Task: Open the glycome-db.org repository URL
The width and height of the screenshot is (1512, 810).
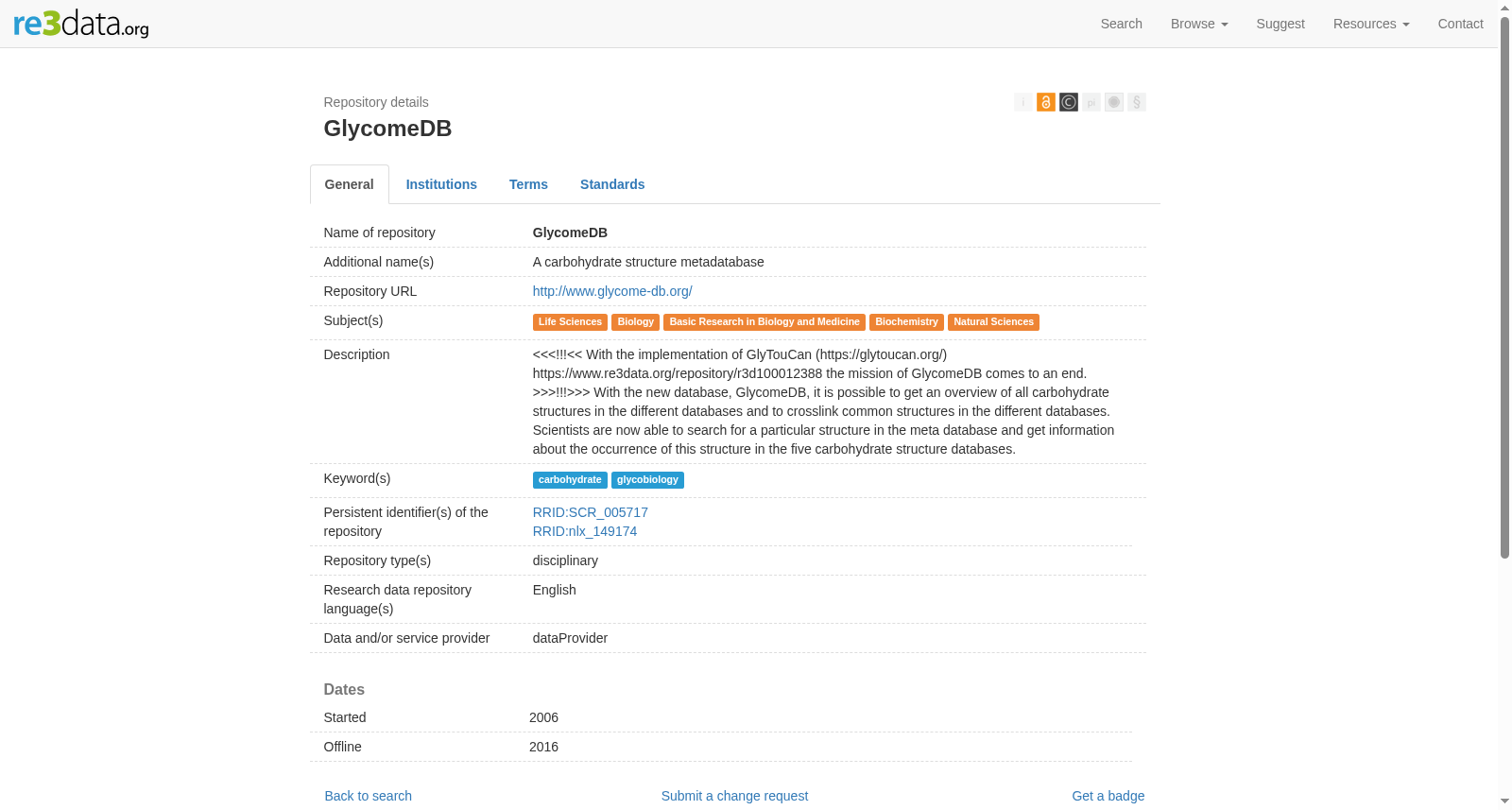Action: click(612, 291)
